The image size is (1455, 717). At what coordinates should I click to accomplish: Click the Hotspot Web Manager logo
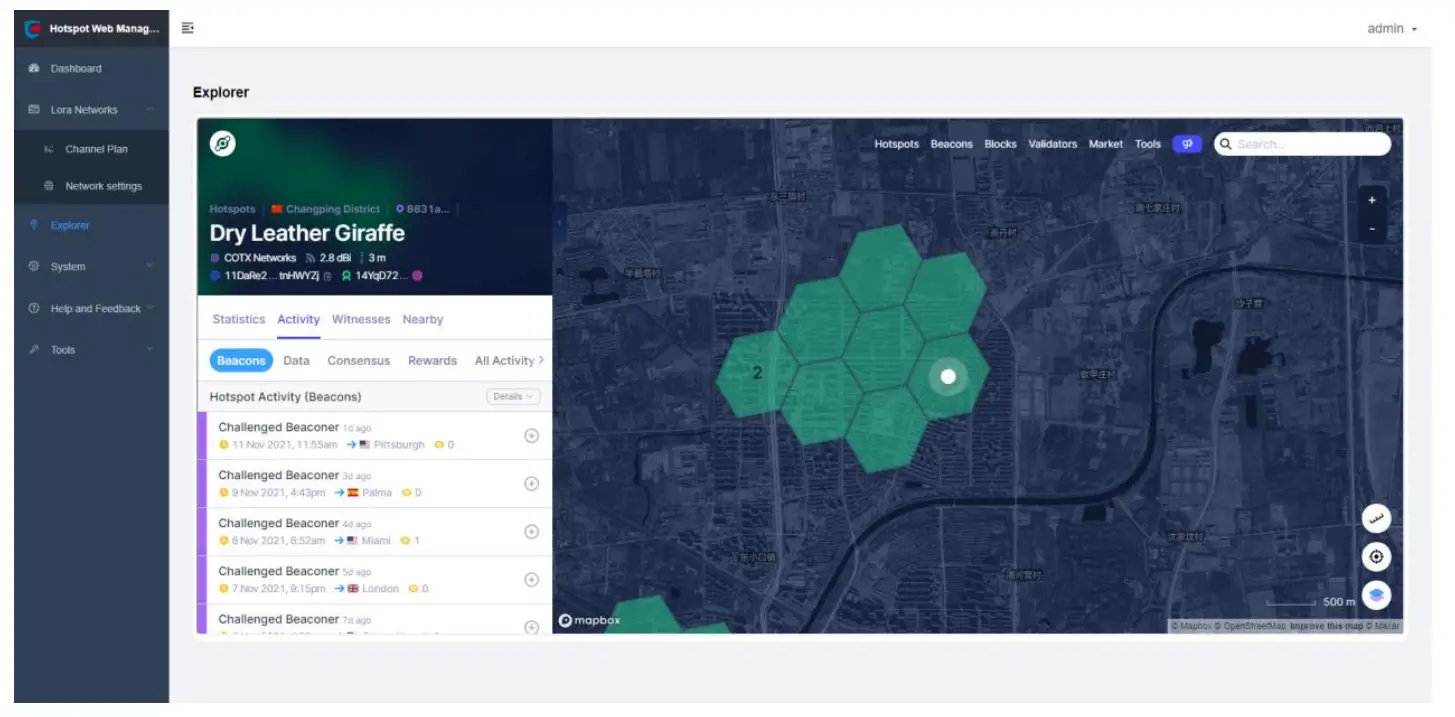point(33,29)
